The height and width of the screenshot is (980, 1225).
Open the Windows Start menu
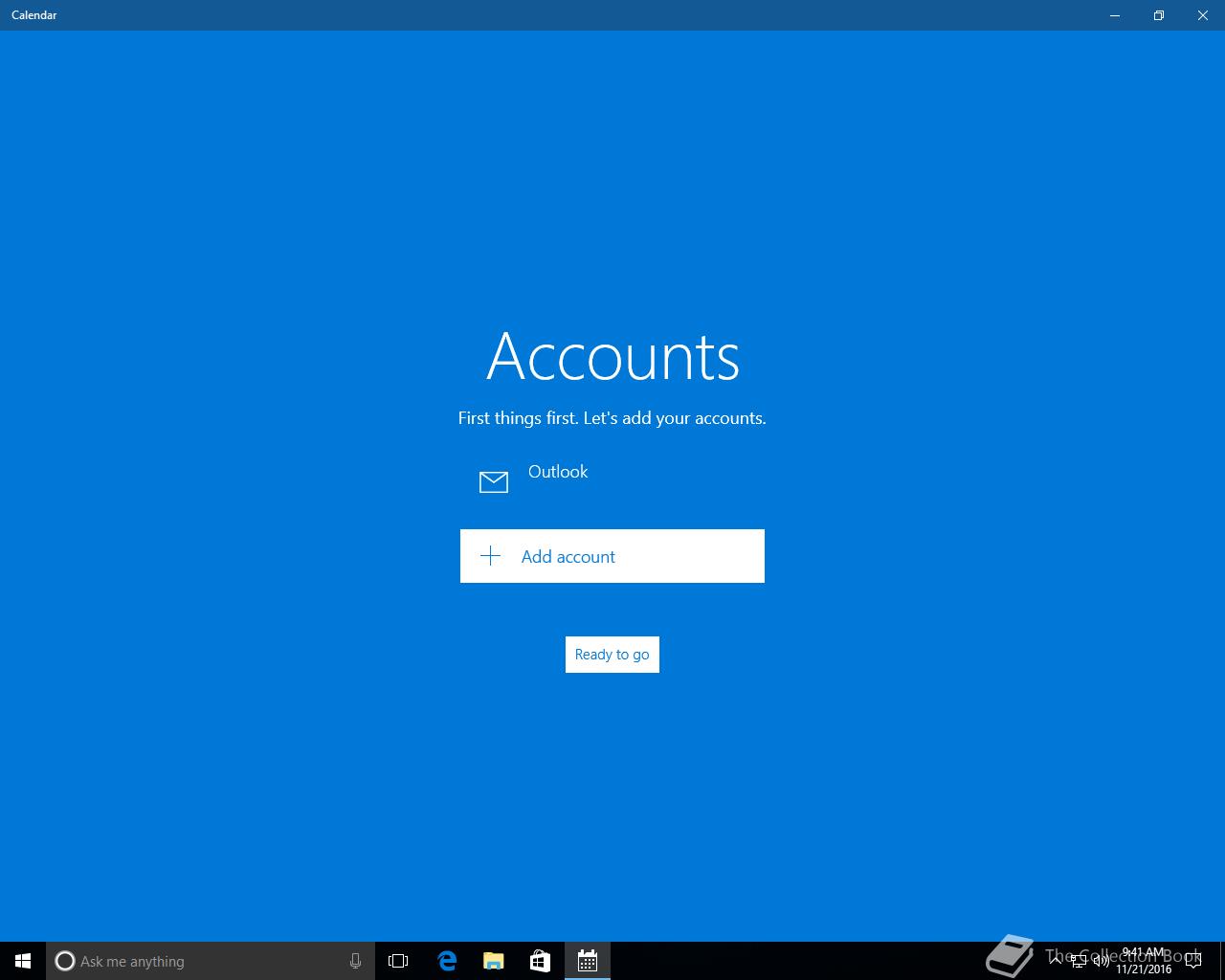(23, 961)
